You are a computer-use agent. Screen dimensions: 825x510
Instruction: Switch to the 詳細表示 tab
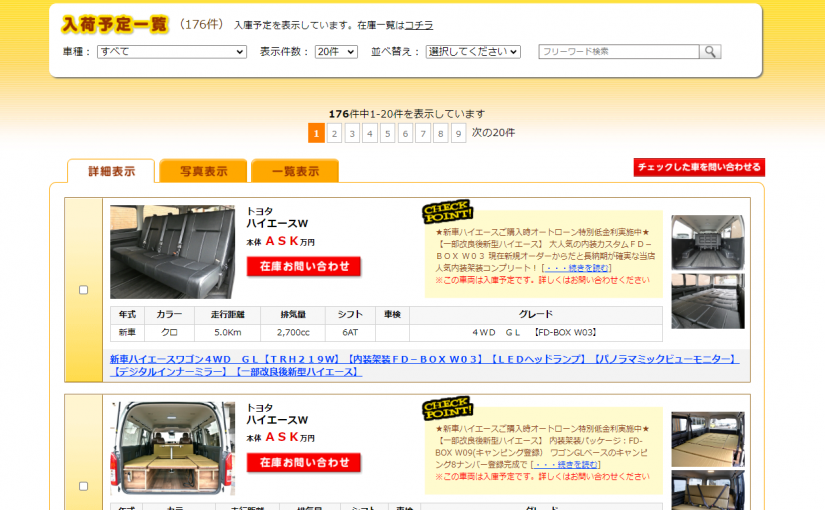pos(111,171)
